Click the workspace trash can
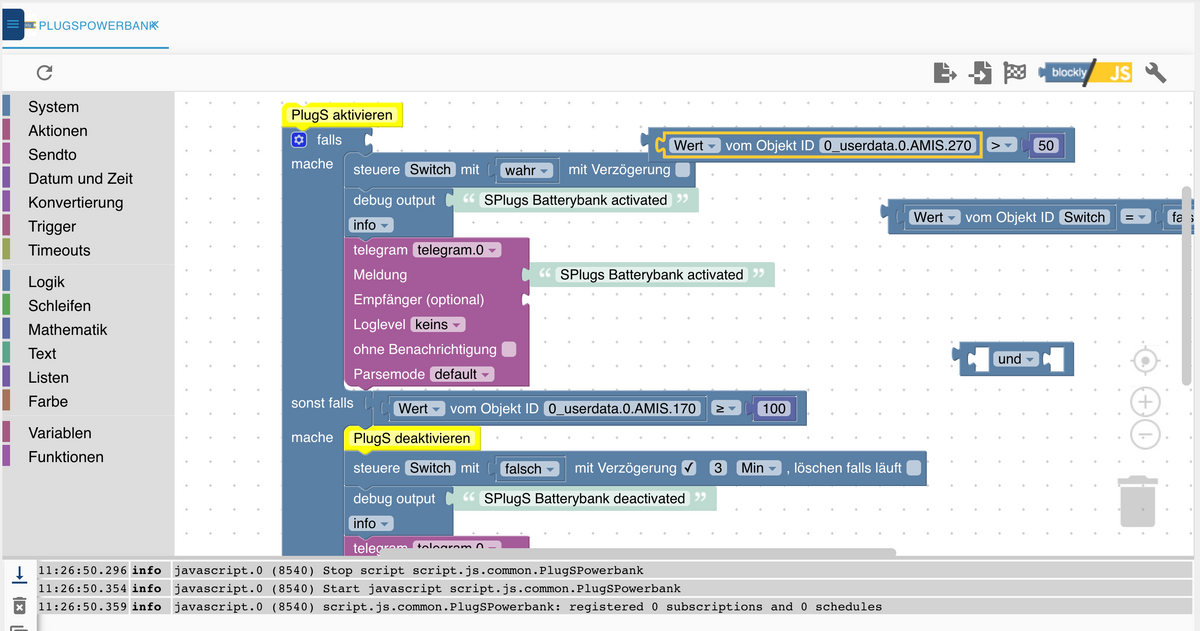 point(1138,500)
